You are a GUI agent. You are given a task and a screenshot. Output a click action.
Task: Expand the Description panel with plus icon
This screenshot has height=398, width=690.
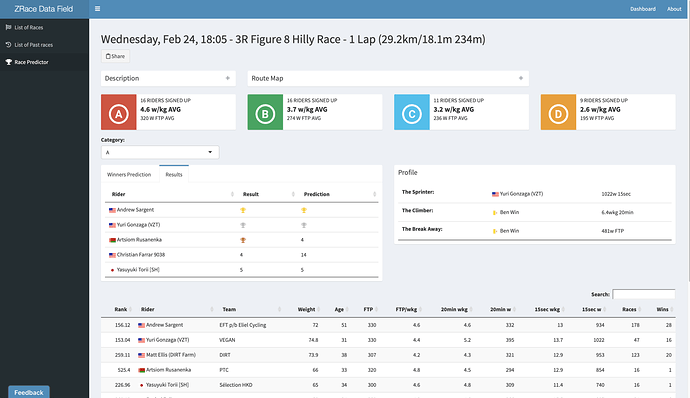click(x=228, y=78)
